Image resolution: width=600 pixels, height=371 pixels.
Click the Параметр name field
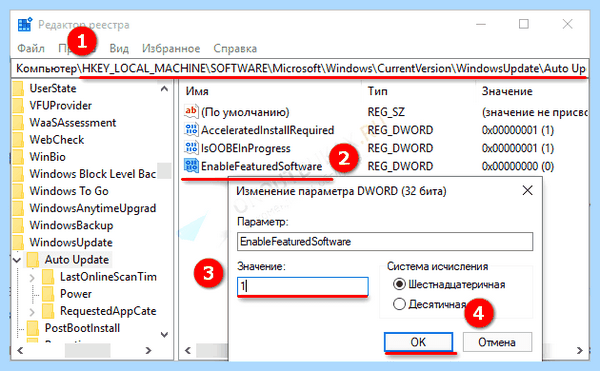click(x=385, y=241)
